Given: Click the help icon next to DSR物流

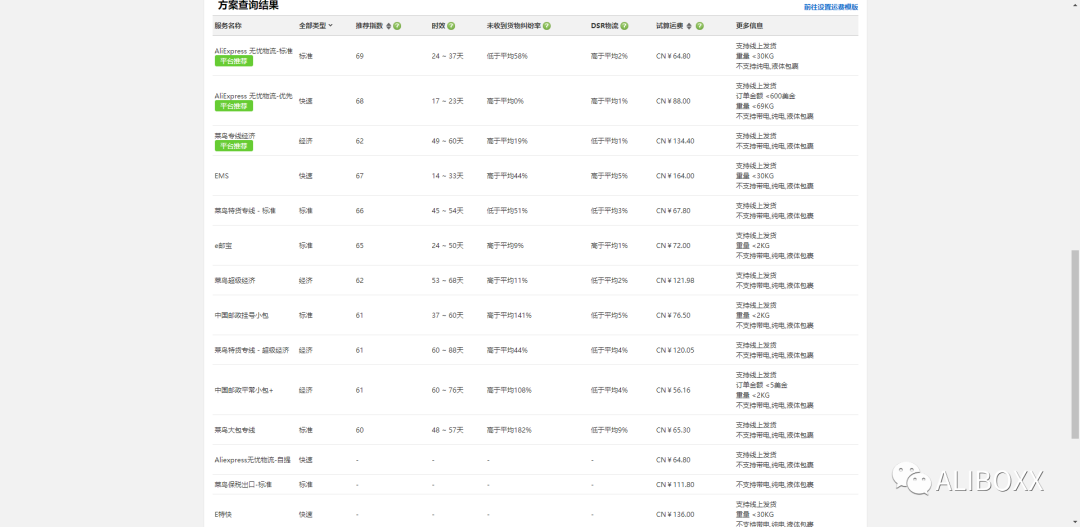Looking at the screenshot, I should point(625,25).
